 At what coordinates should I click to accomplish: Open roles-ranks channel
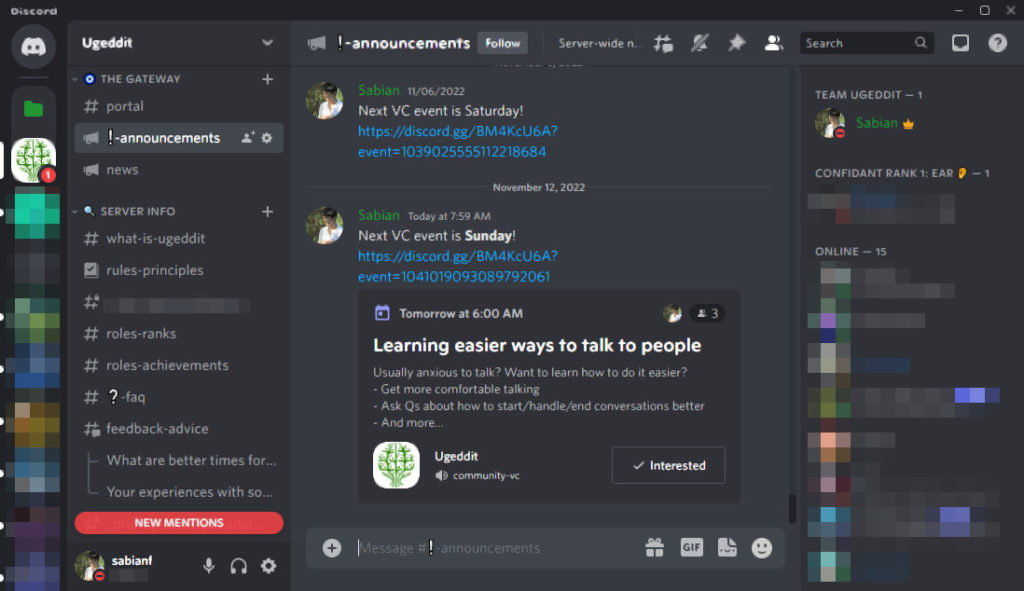point(178,334)
